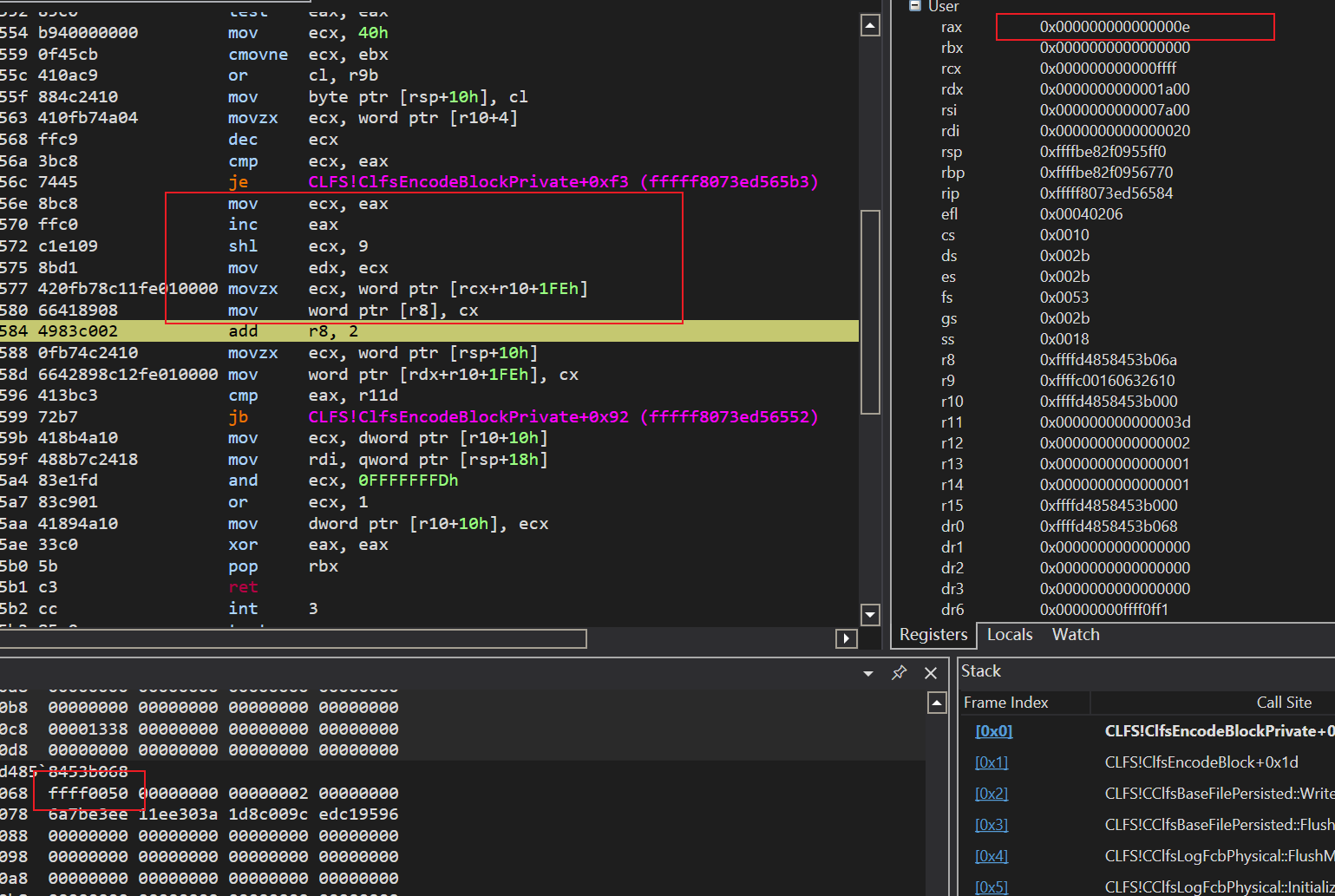Open stack frame [0x2] link
Image resolution: width=1335 pixels, height=896 pixels.
pyautogui.click(x=991, y=794)
